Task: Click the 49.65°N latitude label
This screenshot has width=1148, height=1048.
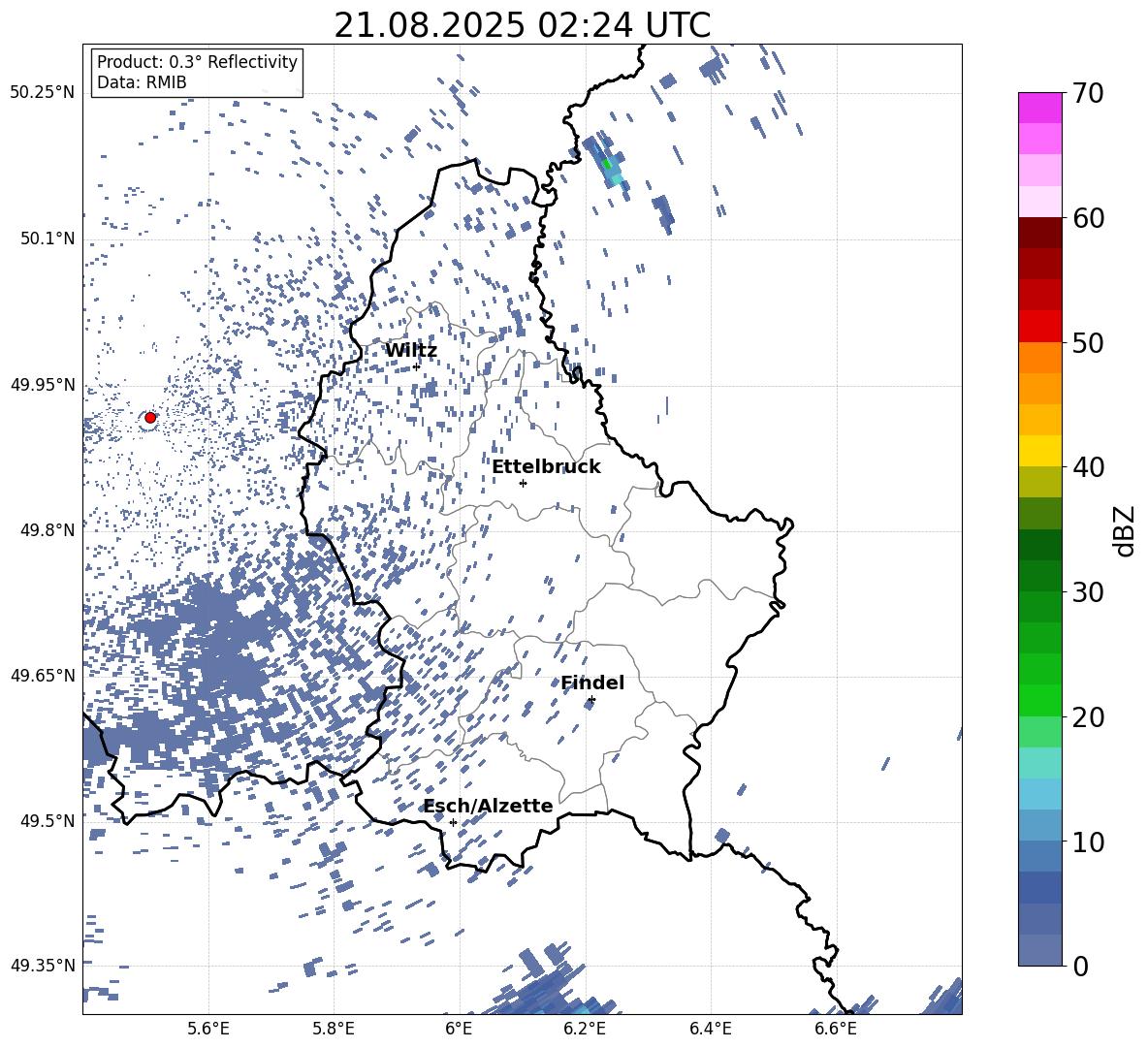Action: [x=43, y=675]
